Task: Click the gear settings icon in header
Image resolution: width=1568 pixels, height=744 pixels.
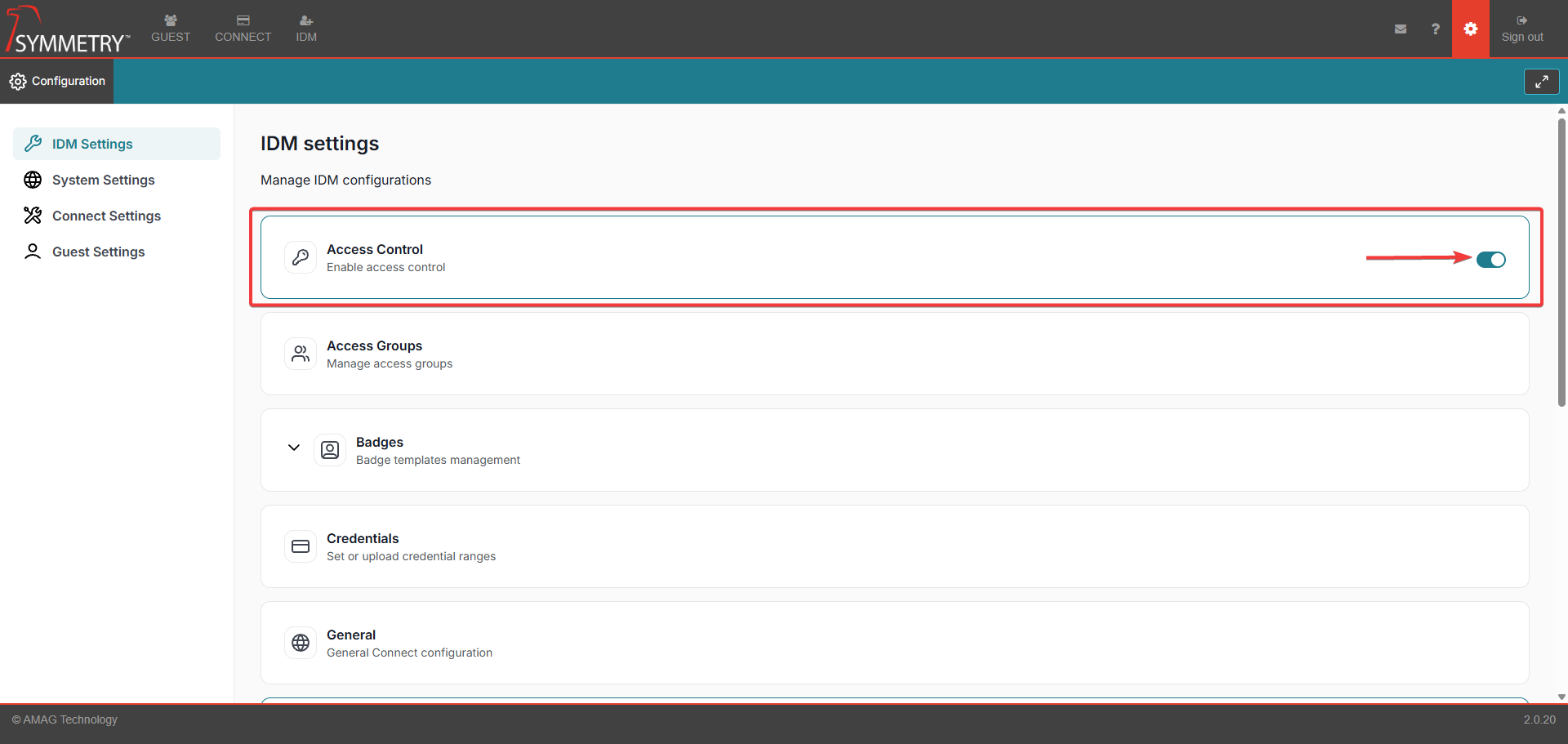Action: [1470, 29]
